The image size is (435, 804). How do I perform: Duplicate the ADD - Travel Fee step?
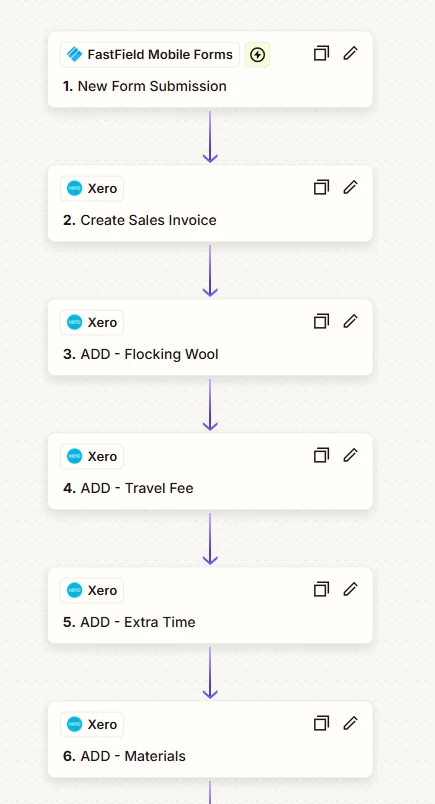(321, 455)
